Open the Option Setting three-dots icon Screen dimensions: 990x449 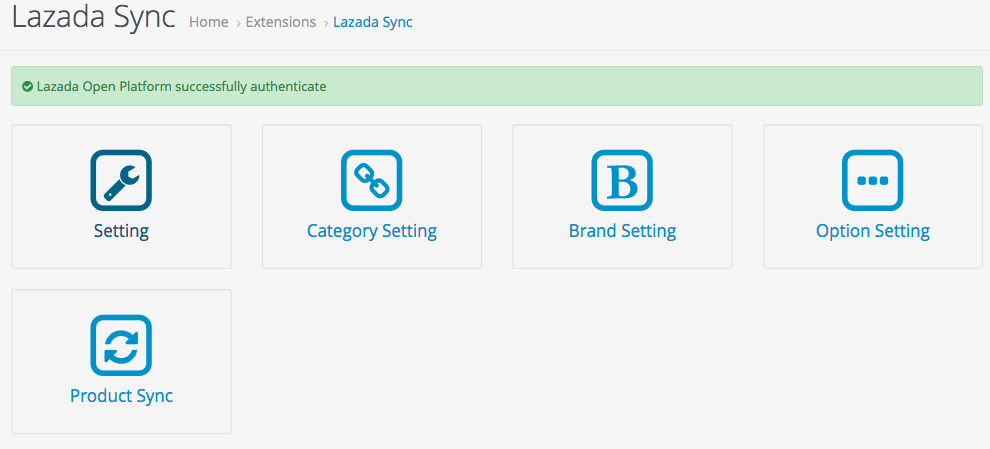[872, 180]
